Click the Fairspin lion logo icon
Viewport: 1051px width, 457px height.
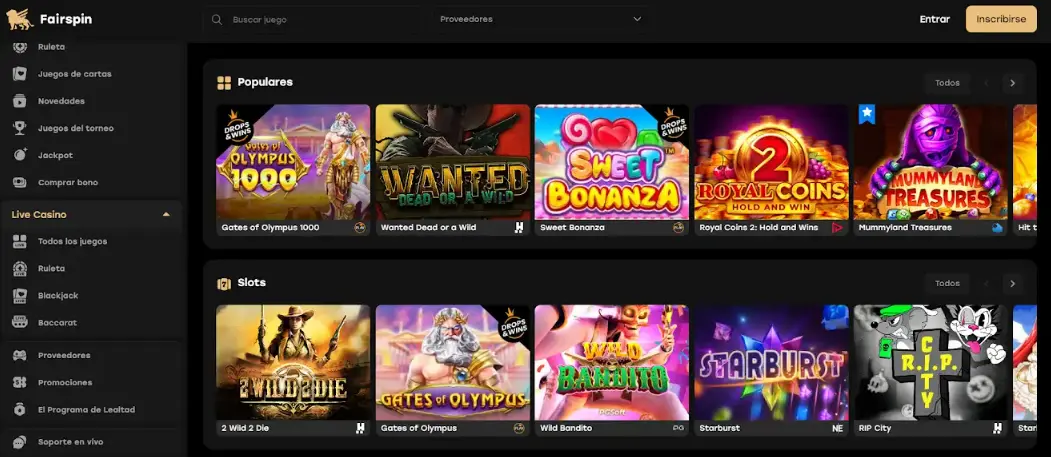(x=19, y=19)
